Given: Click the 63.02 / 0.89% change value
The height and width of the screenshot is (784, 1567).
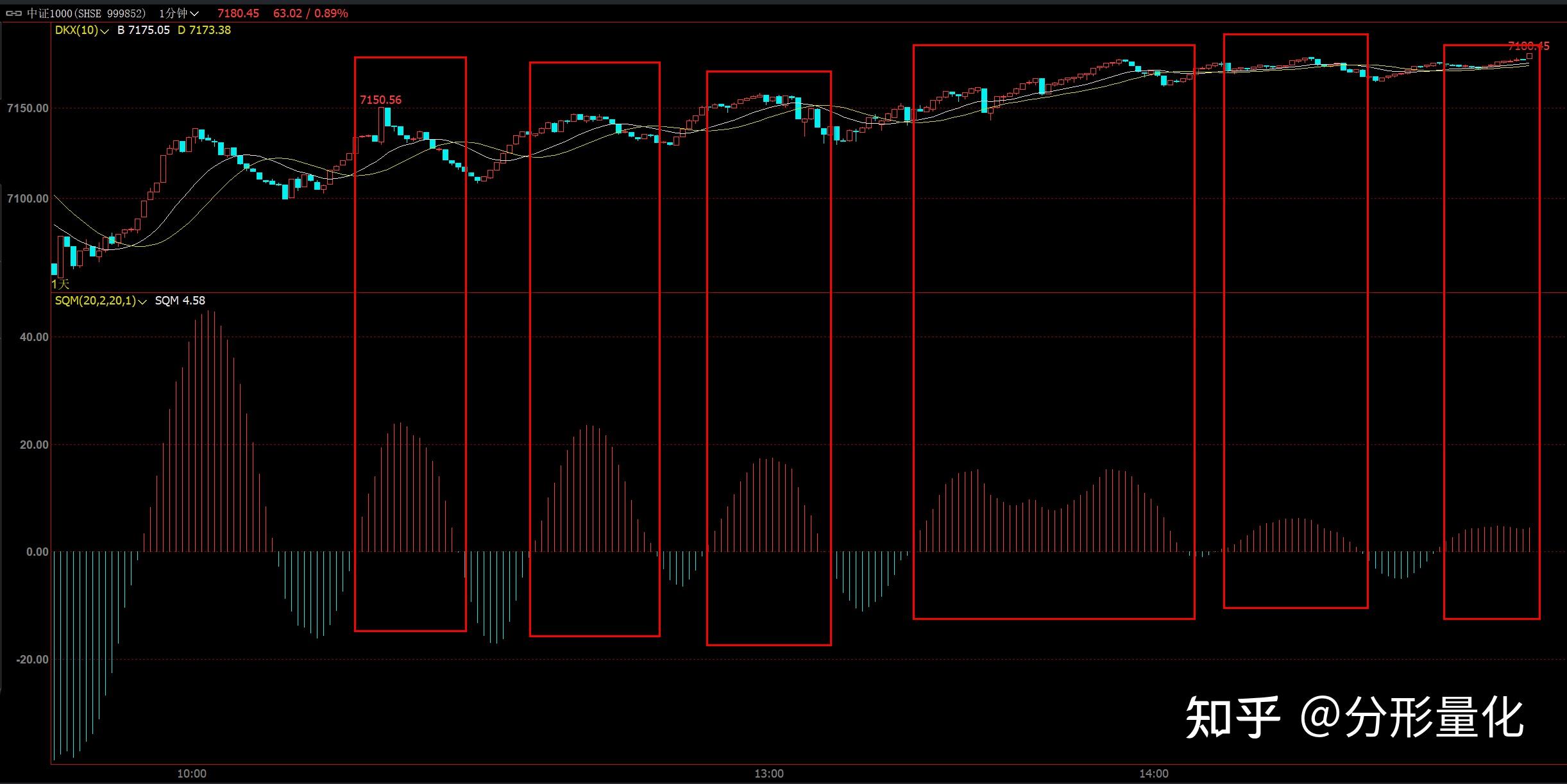Looking at the screenshot, I should click(310, 13).
